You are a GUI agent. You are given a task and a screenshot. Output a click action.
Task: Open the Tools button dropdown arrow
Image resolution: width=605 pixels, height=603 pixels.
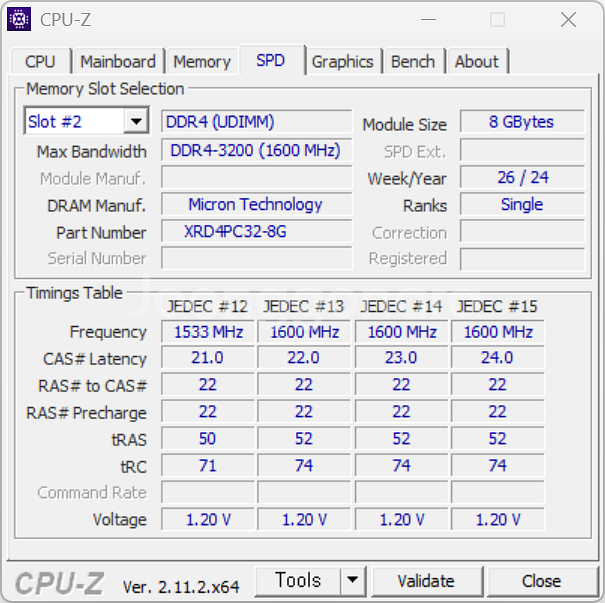(x=352, y=580)
